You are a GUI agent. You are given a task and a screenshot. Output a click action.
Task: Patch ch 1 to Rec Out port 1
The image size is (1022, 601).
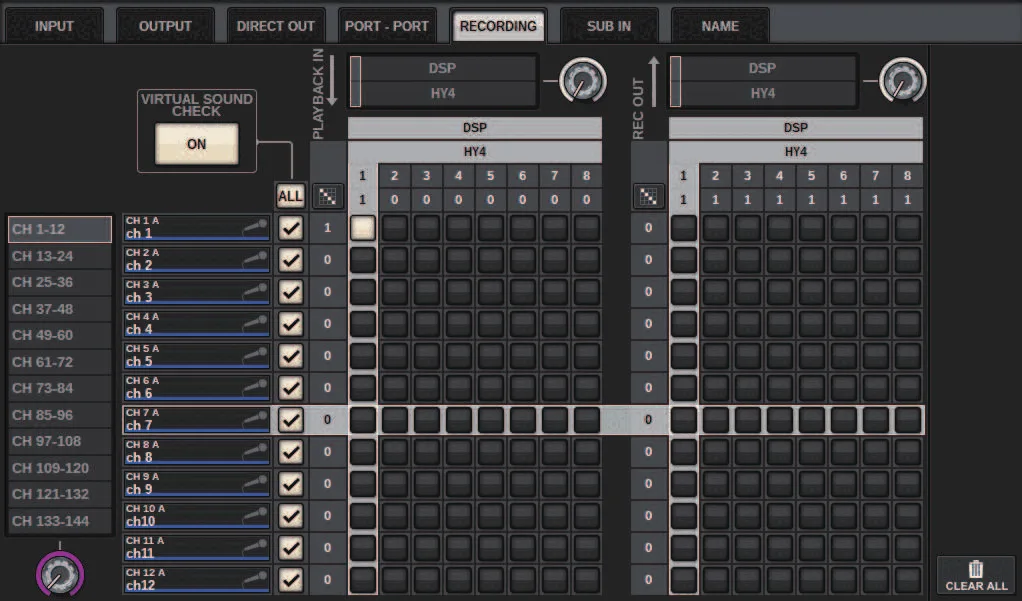[683, 228]
